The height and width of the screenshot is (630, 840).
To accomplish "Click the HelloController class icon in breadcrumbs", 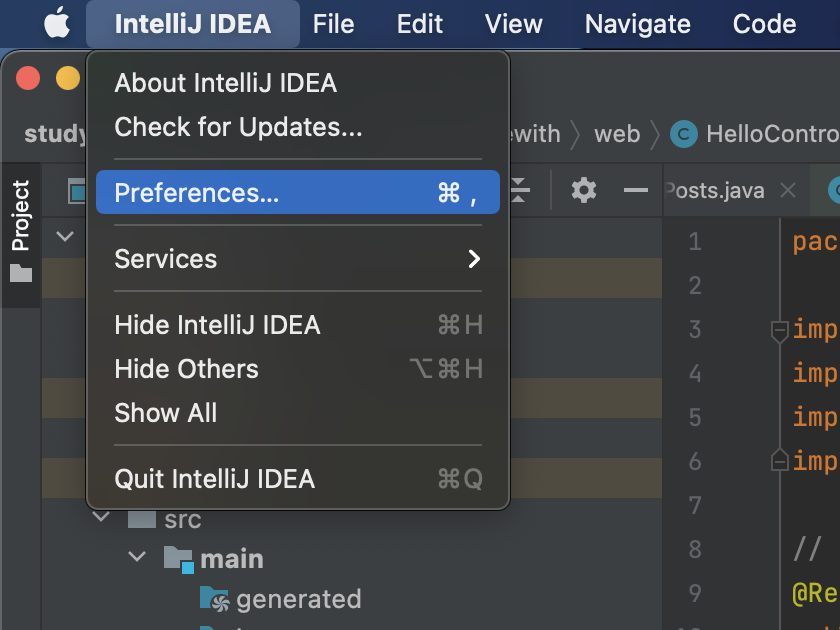I will pos(682,133).
